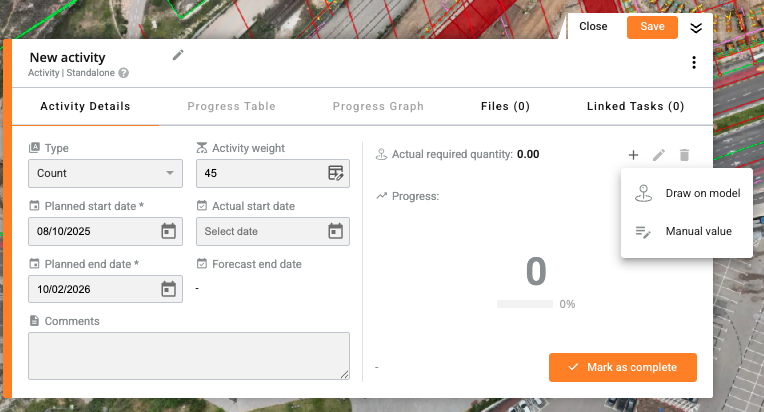
Task: Collapse the panel with double chevron
Action: (696, 28)
